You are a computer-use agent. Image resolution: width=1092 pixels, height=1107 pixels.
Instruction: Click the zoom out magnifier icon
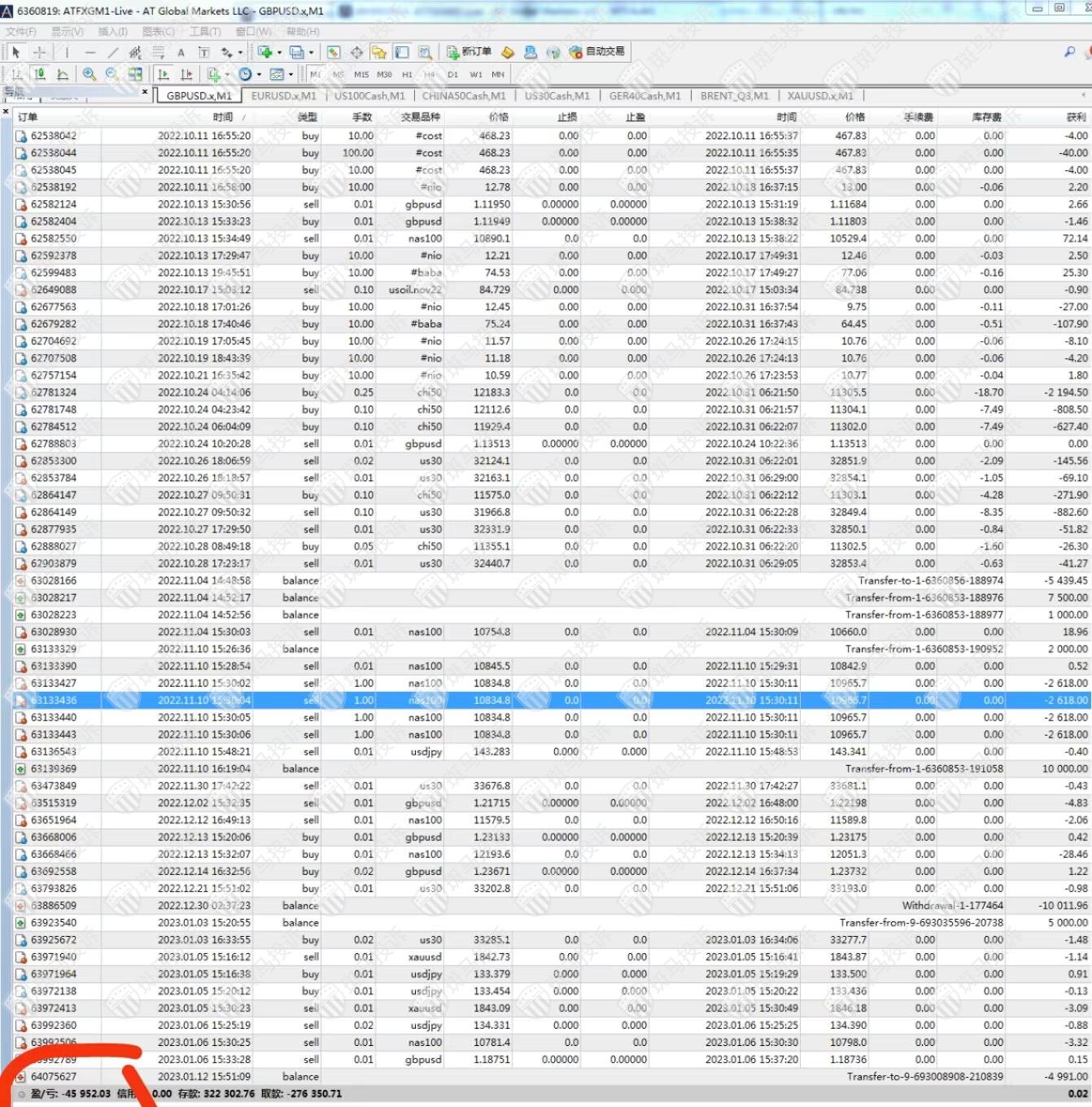point(111,74)
